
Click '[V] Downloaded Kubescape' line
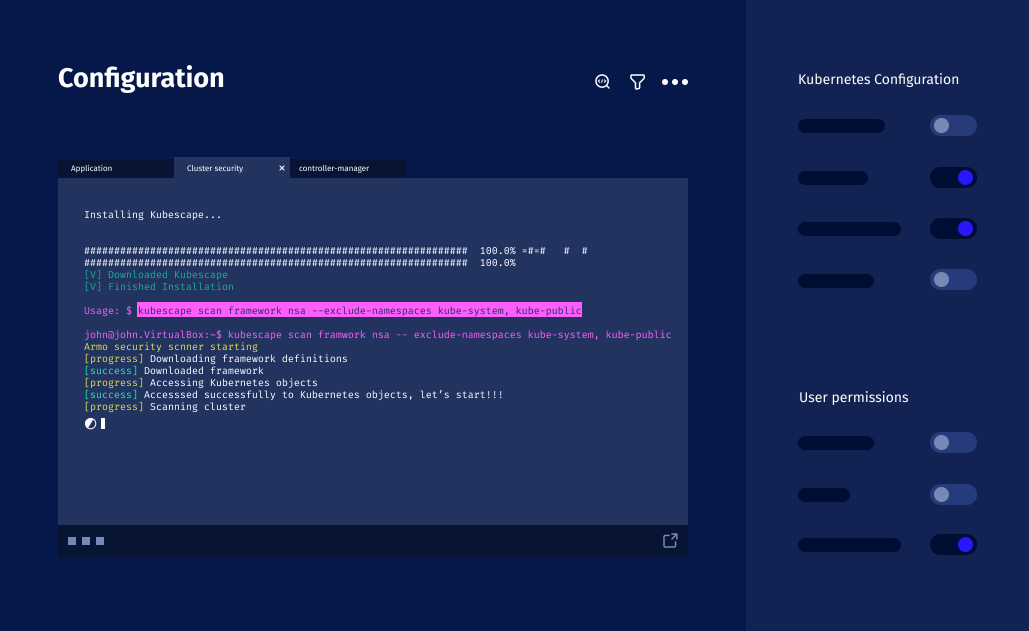click(156, 275)
